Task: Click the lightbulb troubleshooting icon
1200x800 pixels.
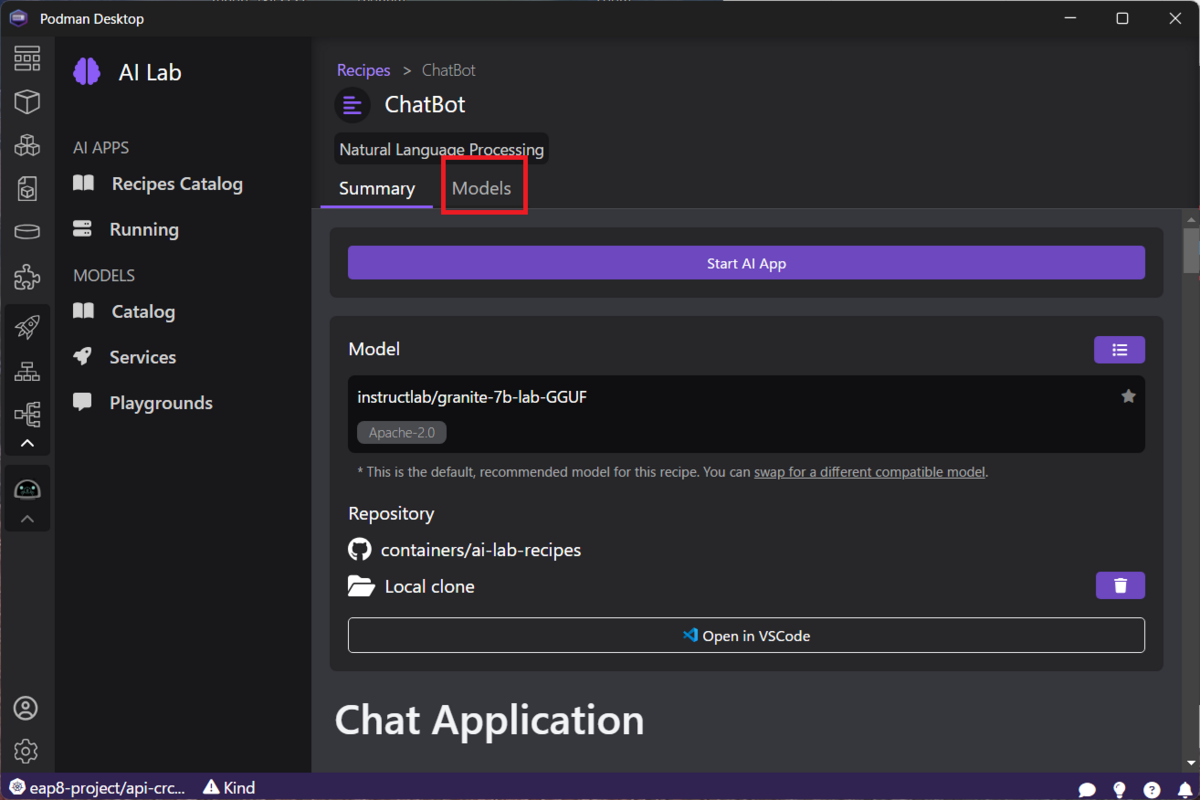Action: (1120, 789)
